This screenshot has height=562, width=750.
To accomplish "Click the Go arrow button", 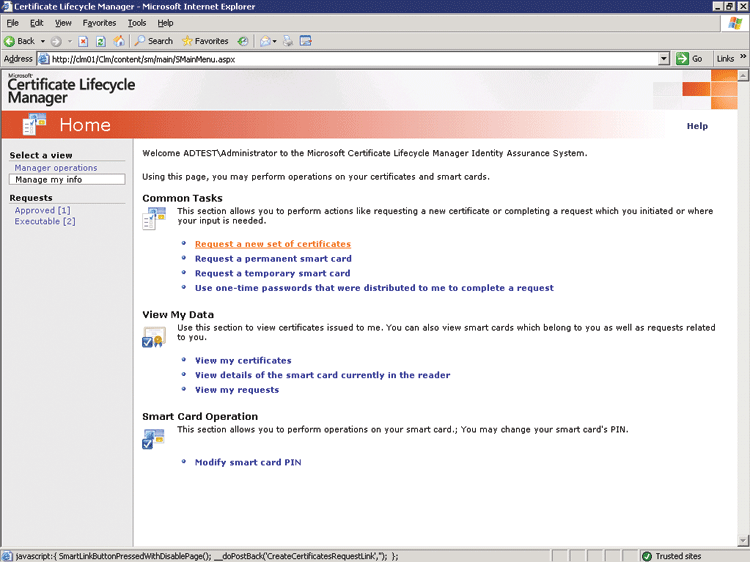I will click(689, 59).
